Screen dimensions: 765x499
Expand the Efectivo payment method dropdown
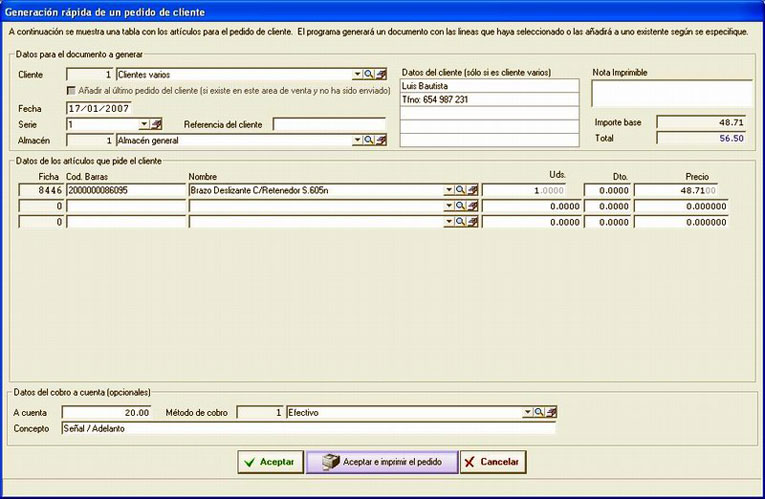(x=527, y=412)
